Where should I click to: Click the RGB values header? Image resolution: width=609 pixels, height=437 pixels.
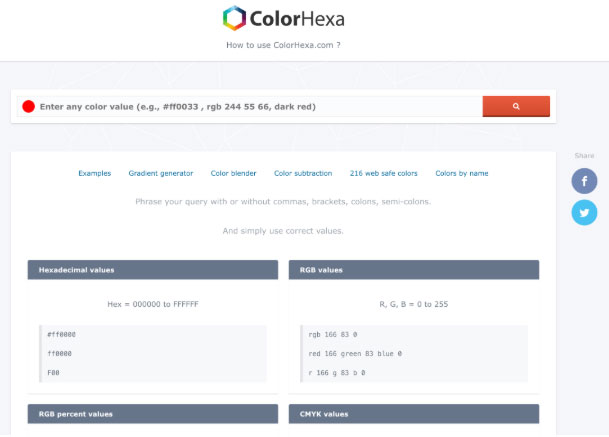(x=414, y=270)
